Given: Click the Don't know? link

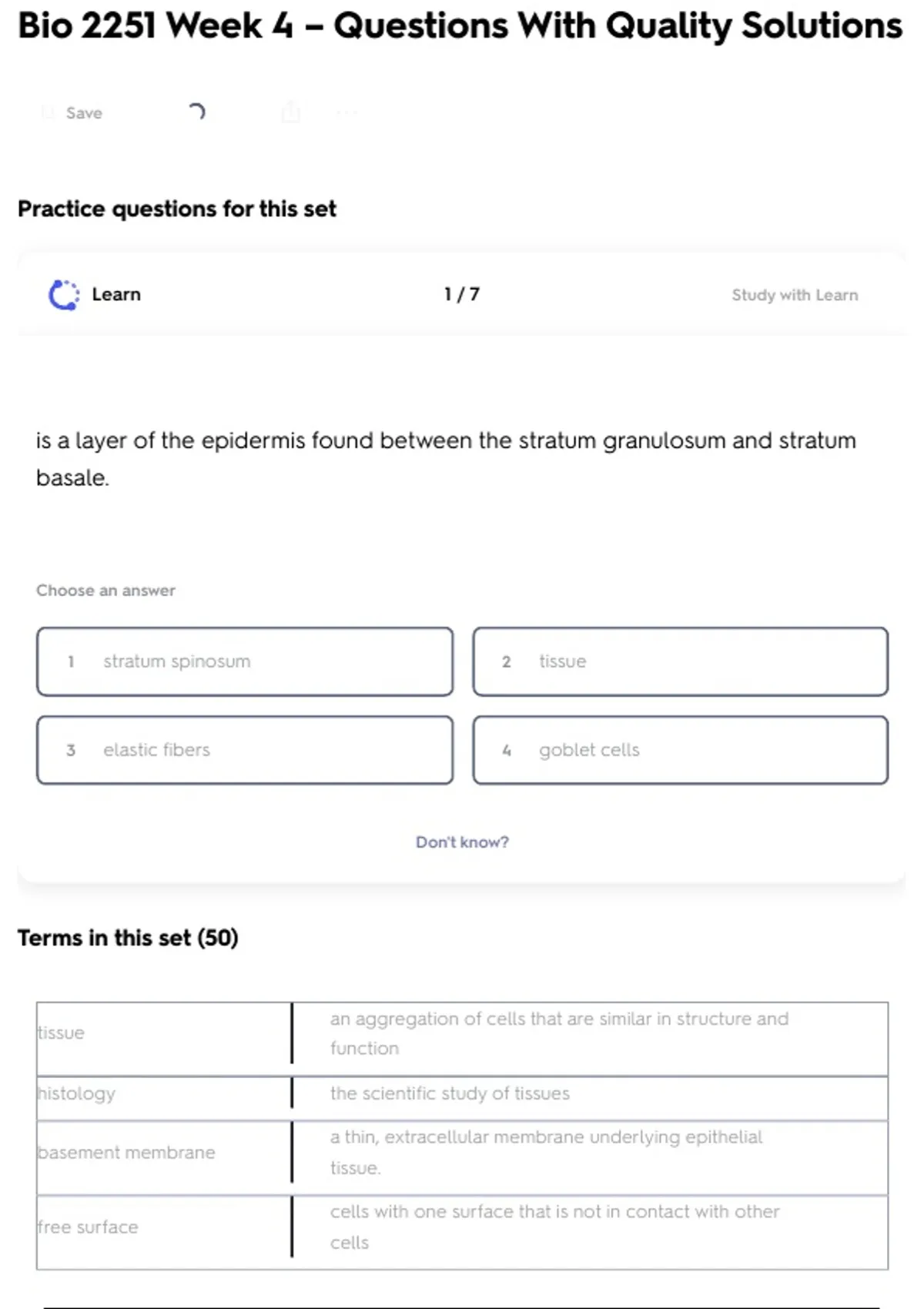Looking at the screenshot, I should click(x=462, y=842).
